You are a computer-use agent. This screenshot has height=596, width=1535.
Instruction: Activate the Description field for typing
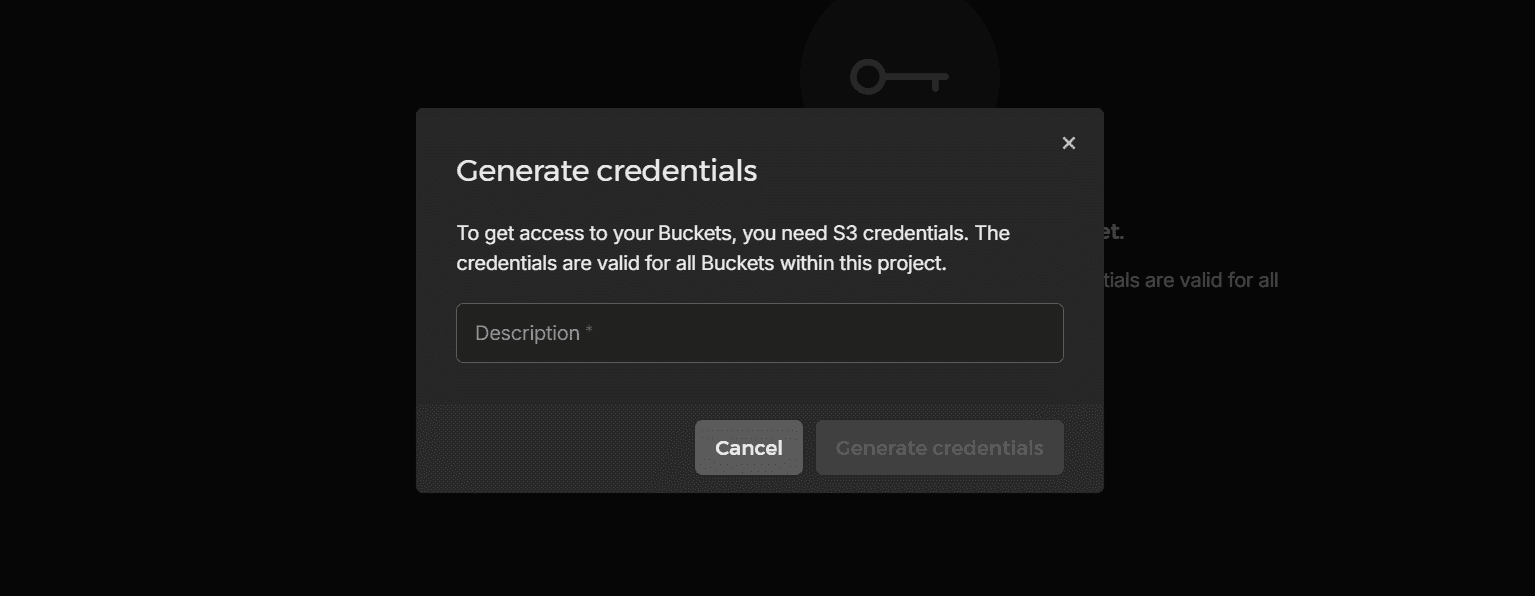[759, 332]
